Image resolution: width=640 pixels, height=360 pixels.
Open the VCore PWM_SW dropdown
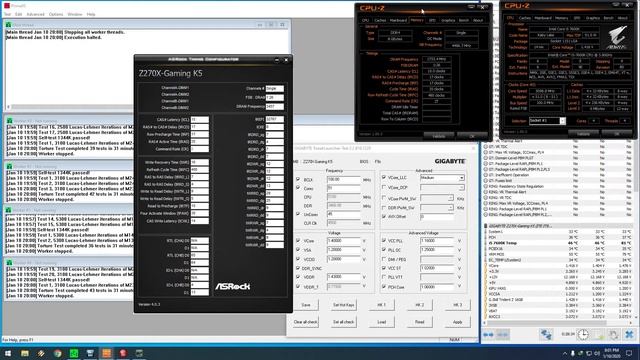[437, 198]
